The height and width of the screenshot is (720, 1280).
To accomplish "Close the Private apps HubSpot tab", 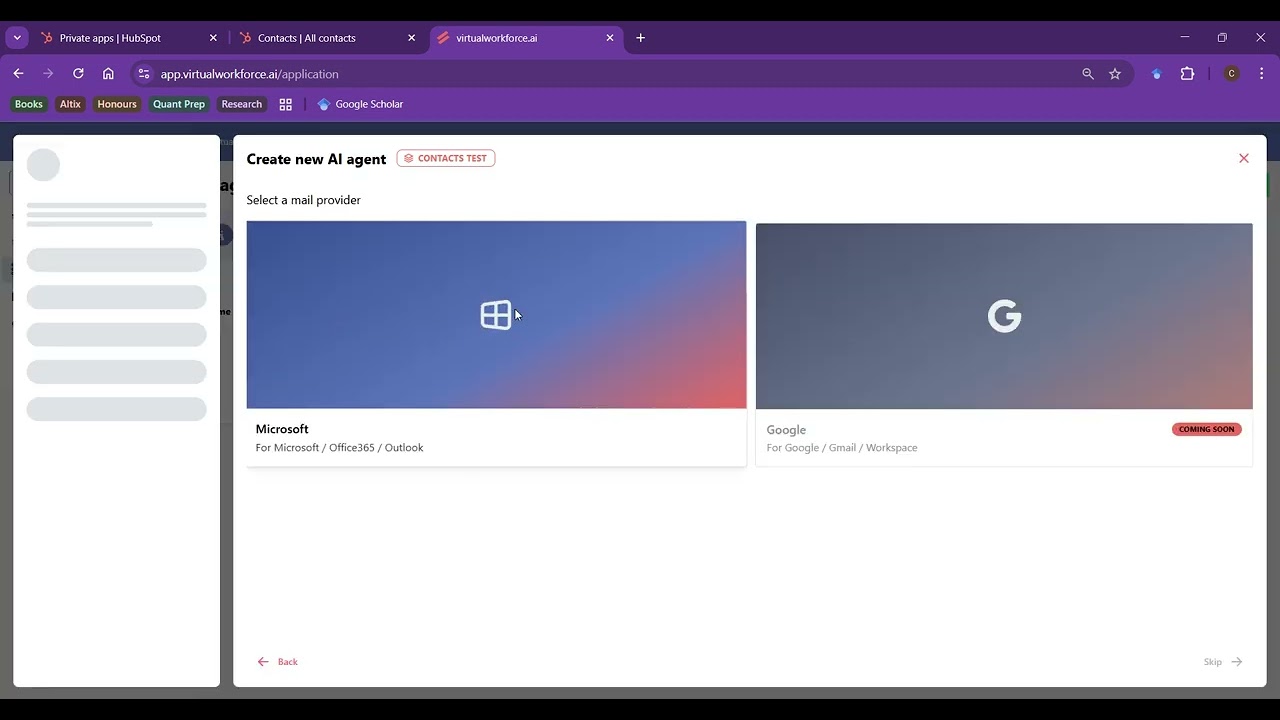I will (213, 38).
